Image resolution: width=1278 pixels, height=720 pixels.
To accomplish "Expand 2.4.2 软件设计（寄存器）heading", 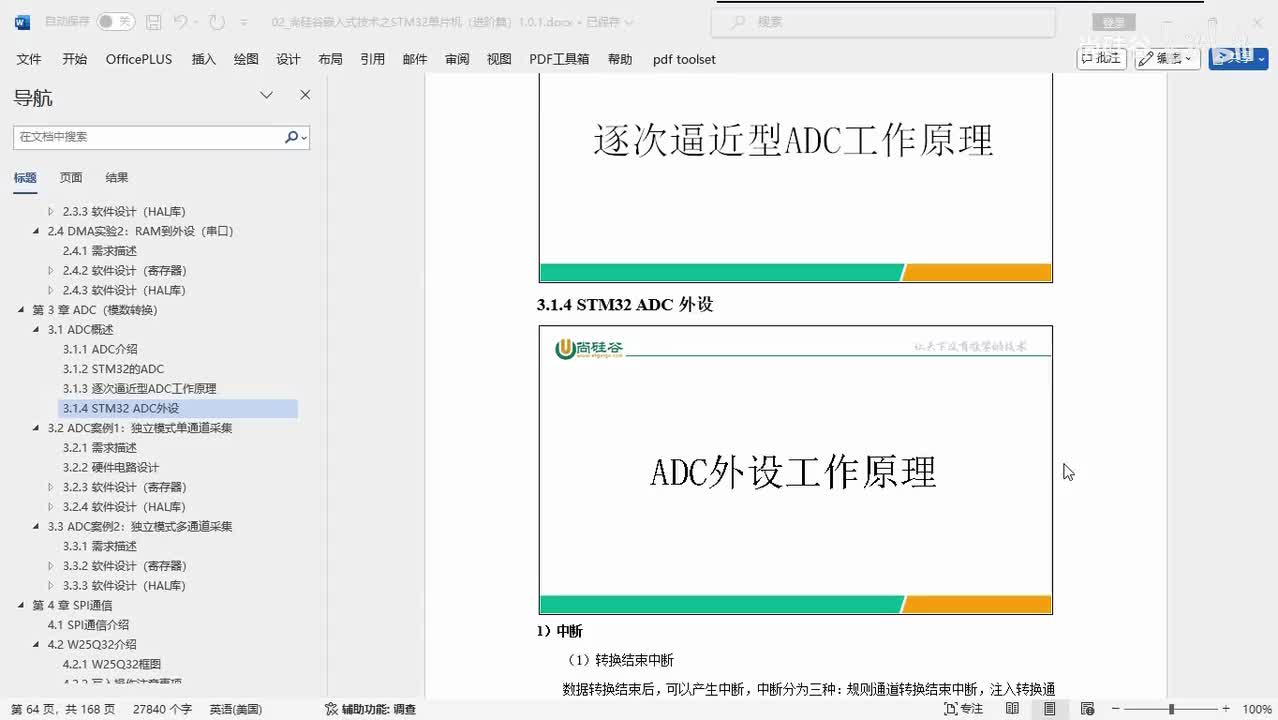I will 52,270.
